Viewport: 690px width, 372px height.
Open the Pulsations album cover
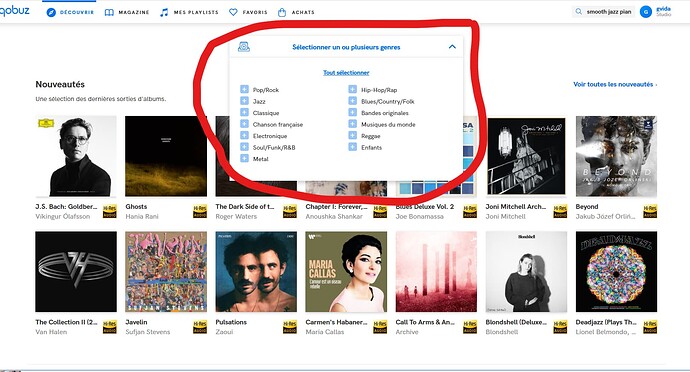(x=256, y=272)
